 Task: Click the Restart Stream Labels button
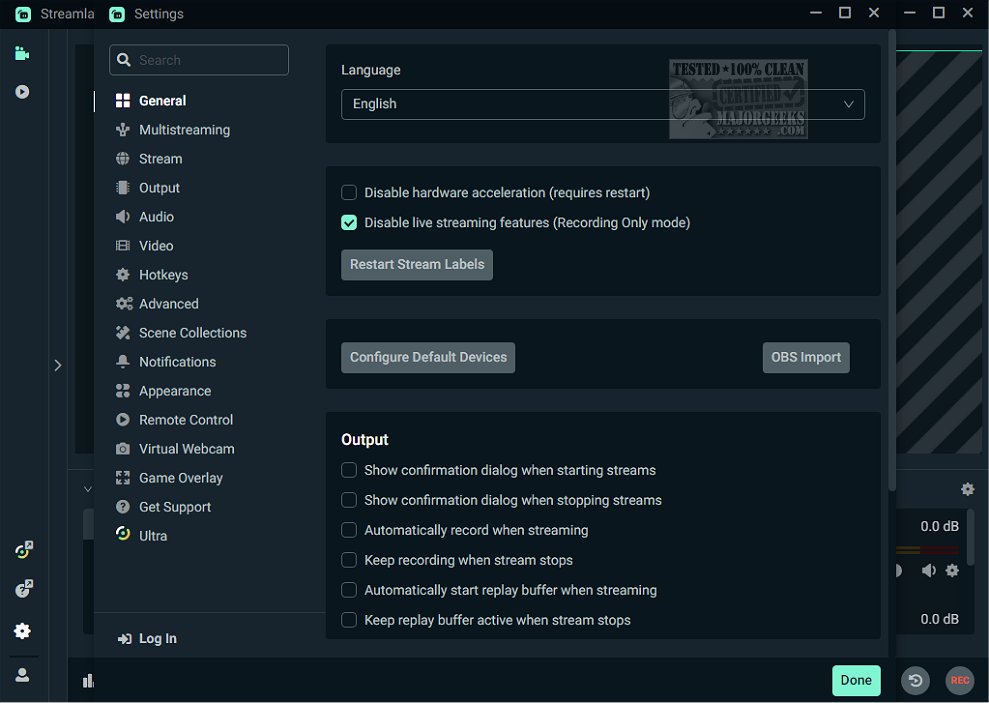coord(416,264)
